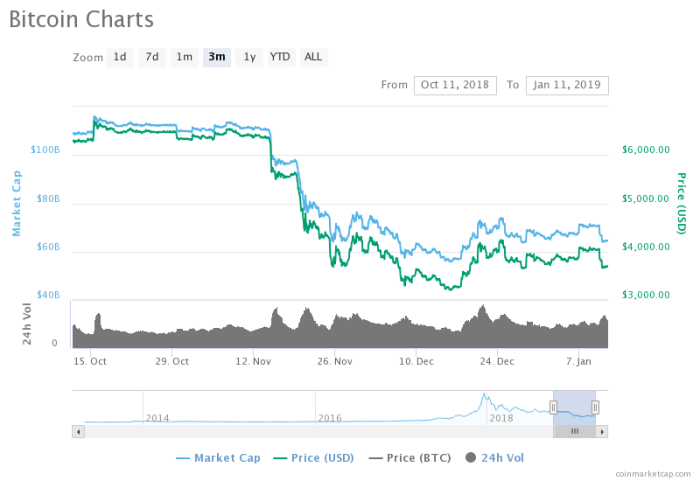Click the navigator scrollbar thumb grip
This screenshot has width=700, height=481.
coord(574,431)
